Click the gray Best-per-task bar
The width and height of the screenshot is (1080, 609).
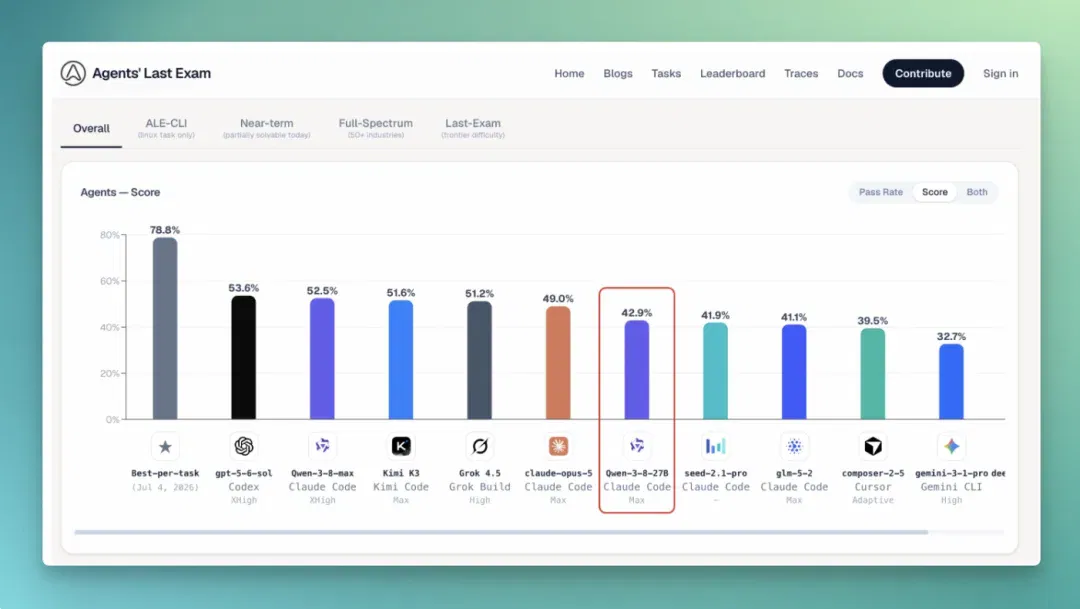165,329
